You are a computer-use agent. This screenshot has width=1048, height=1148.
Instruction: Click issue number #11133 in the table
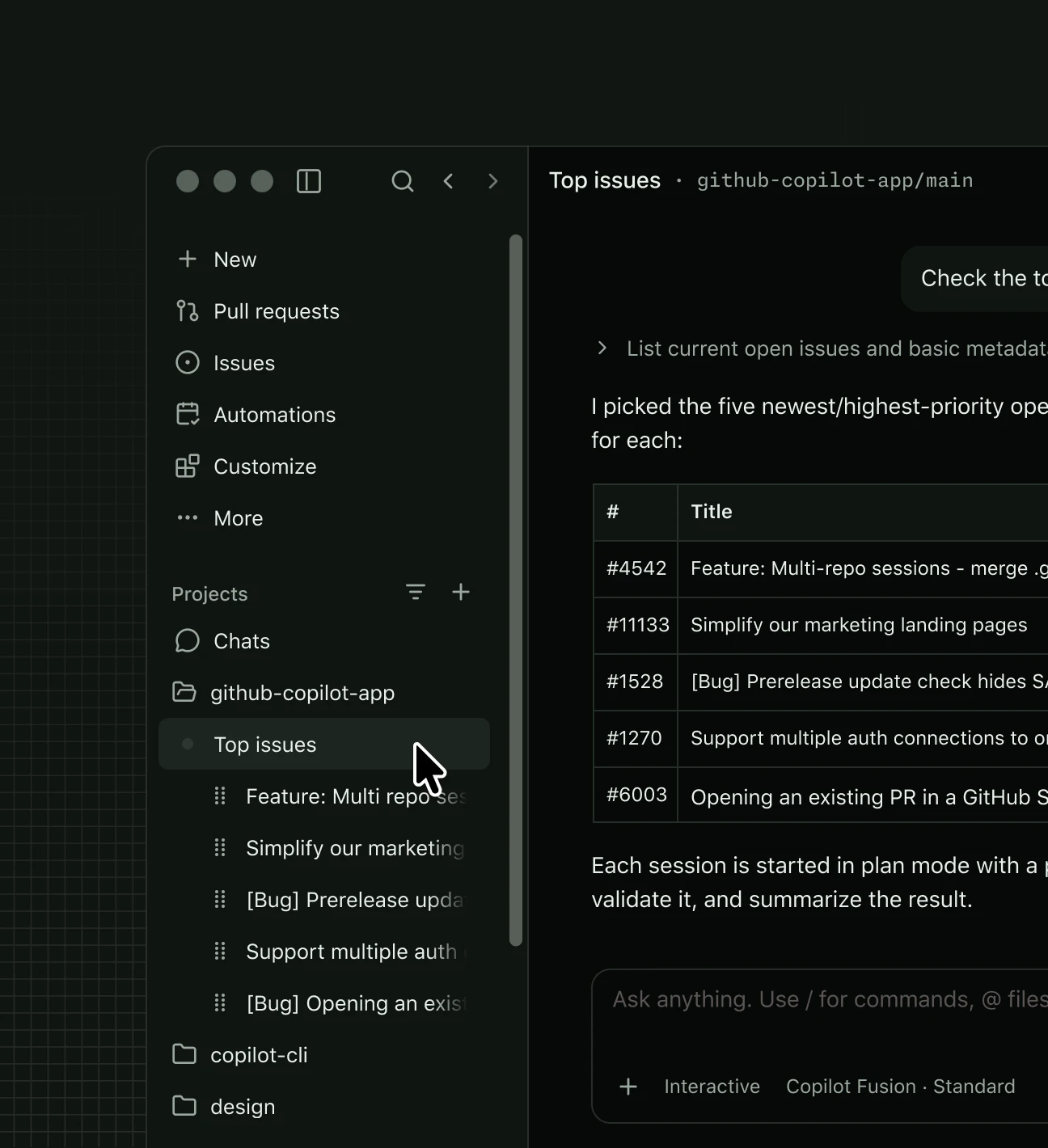pyautogui.click(x=638, y=625)
